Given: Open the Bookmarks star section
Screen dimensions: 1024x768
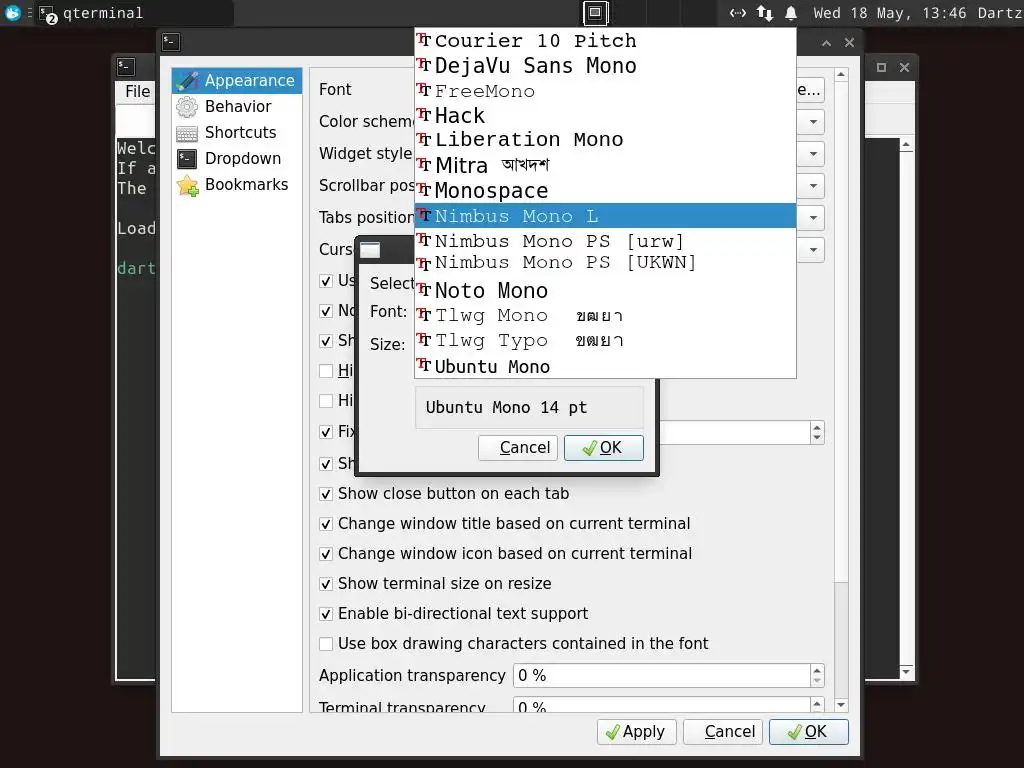Looking at the screenshot, I should tap(236, 185).
